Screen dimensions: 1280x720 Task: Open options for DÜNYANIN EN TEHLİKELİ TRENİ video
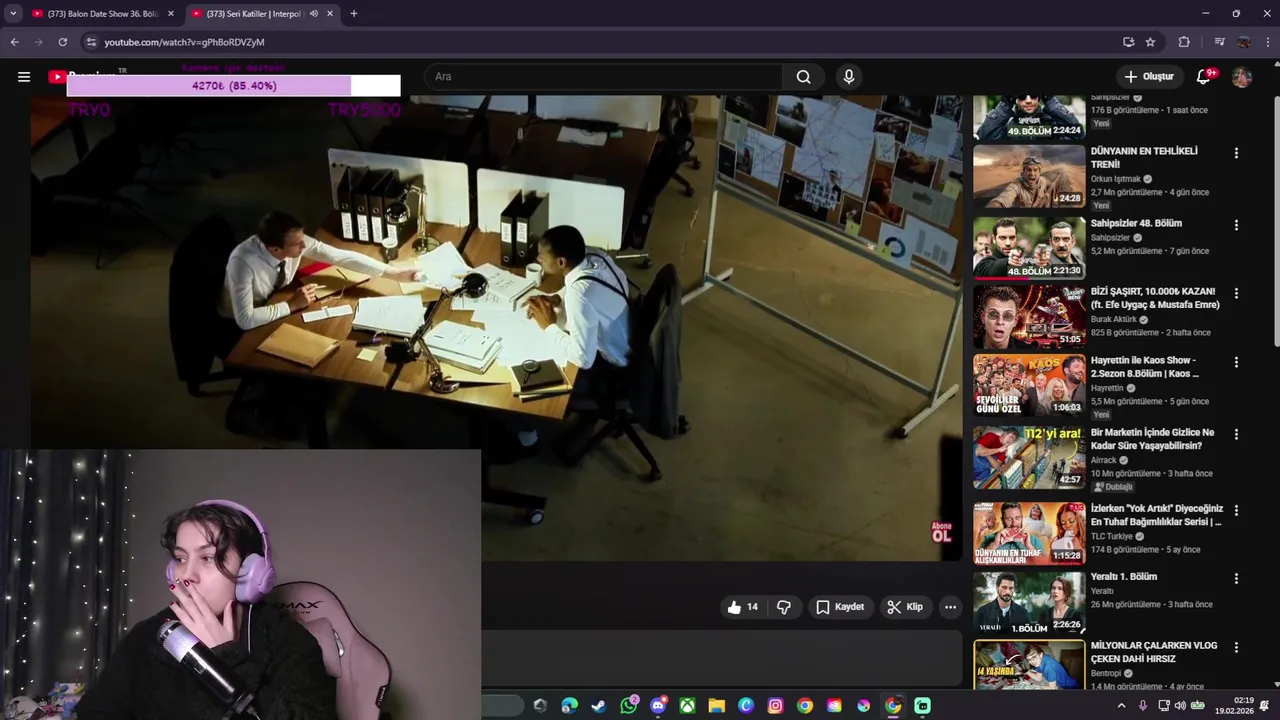1236,153
